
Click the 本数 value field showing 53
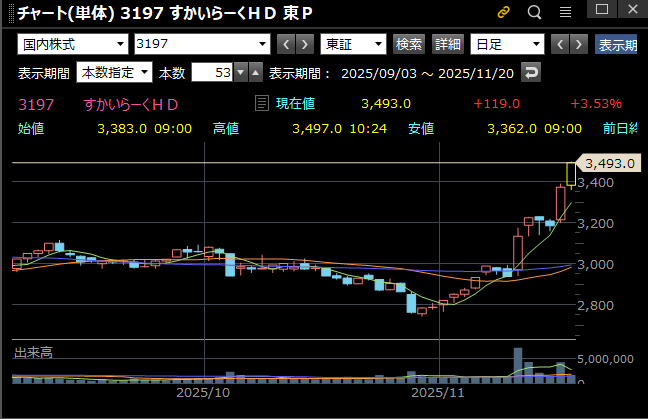[212, 73]
